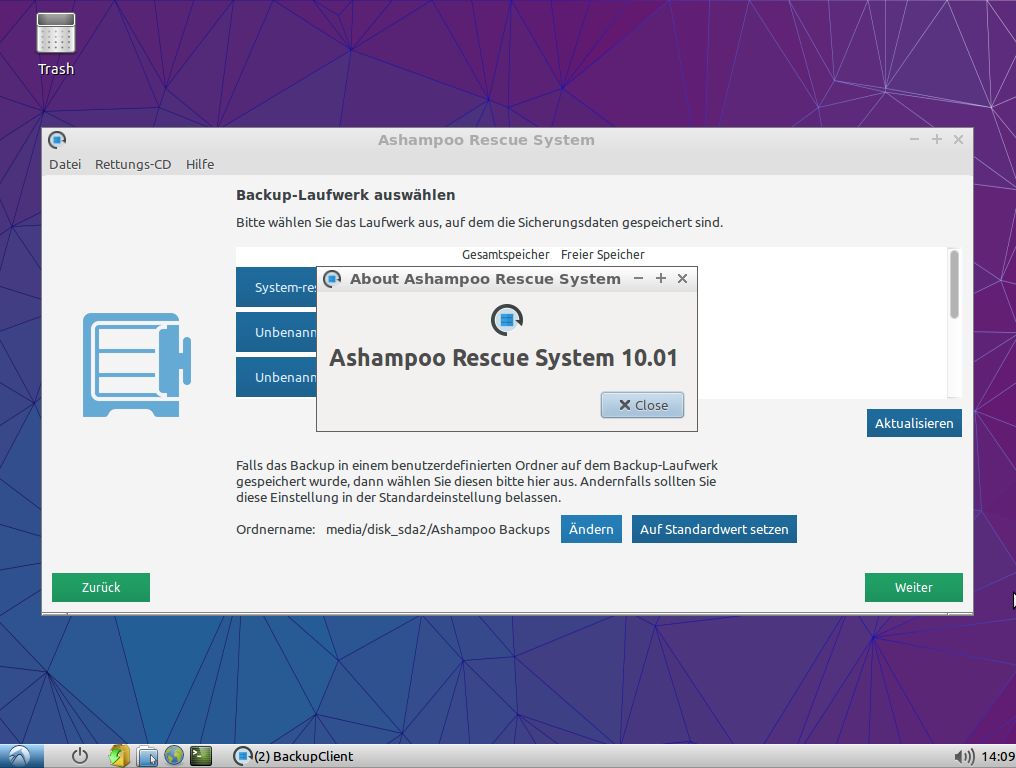Viewport: 1016px width, 768px height.
Task: Maximize the Ashampoo Rescue System main window
Action: point(936,139)
